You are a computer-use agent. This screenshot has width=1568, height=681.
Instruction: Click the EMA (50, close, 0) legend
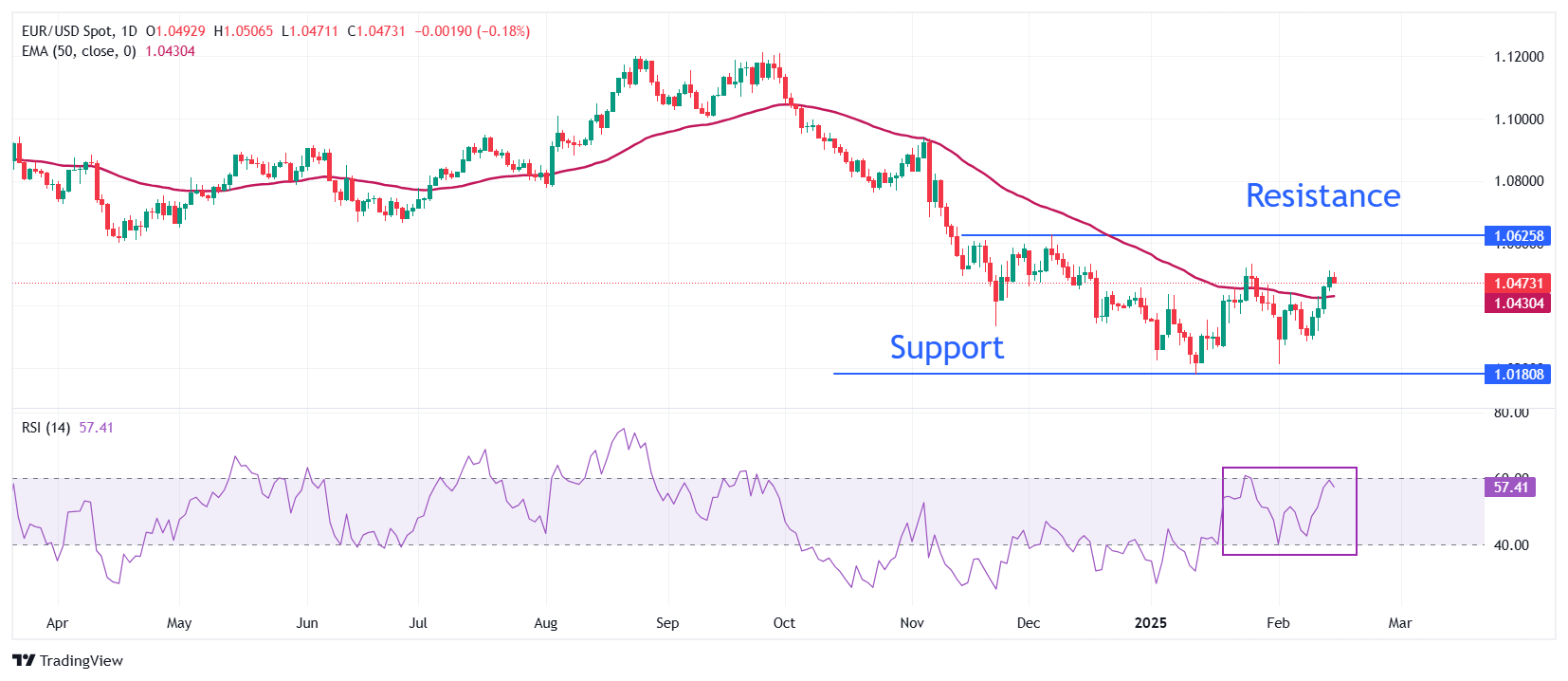click(79, 51)
